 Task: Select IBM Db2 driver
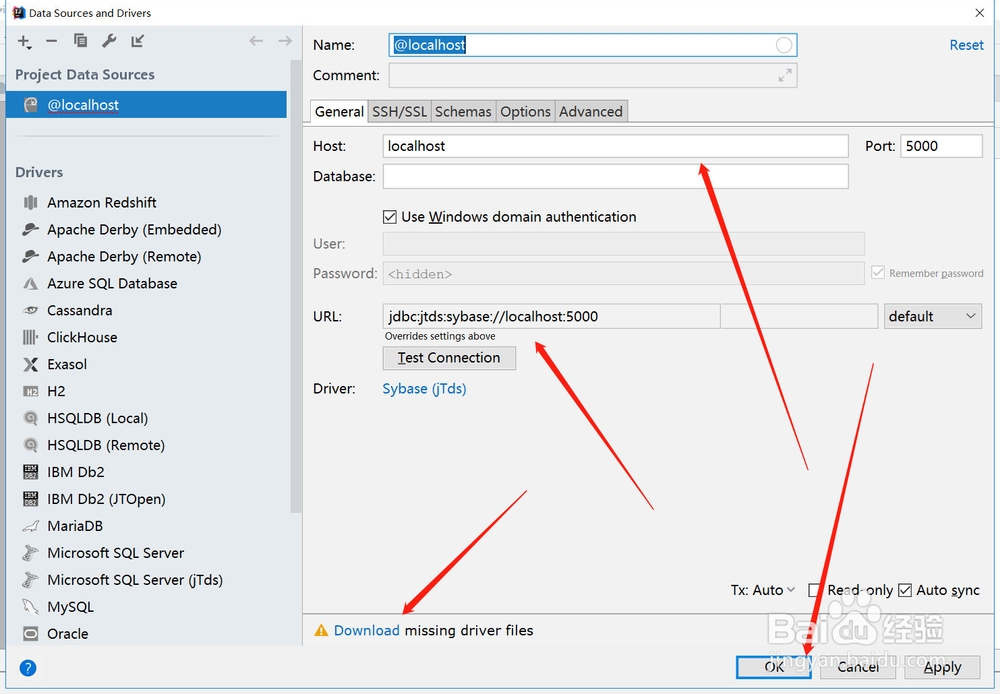pos(75,472)
